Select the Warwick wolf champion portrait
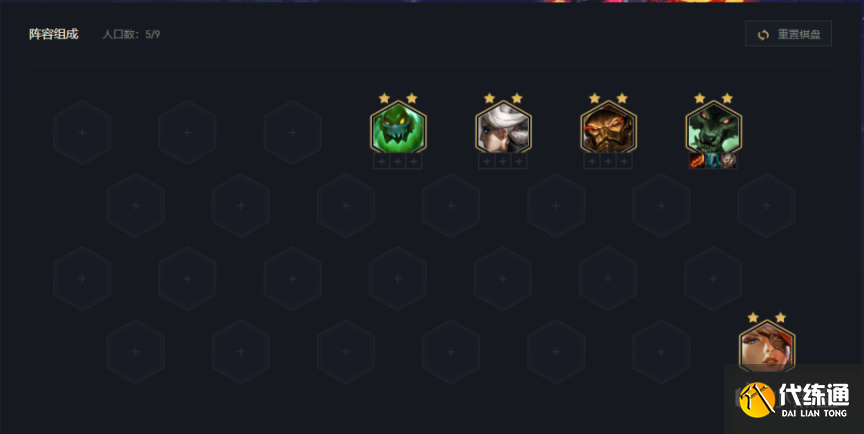 [x=714, y=127]
